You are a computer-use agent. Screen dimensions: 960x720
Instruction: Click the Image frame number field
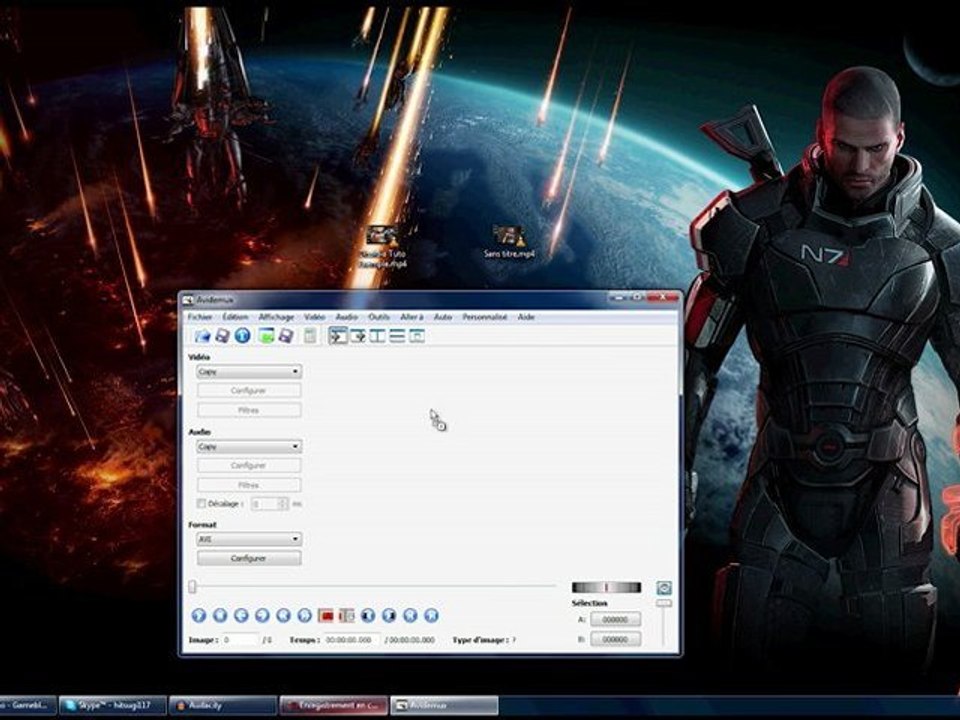[x=240, y=640]
